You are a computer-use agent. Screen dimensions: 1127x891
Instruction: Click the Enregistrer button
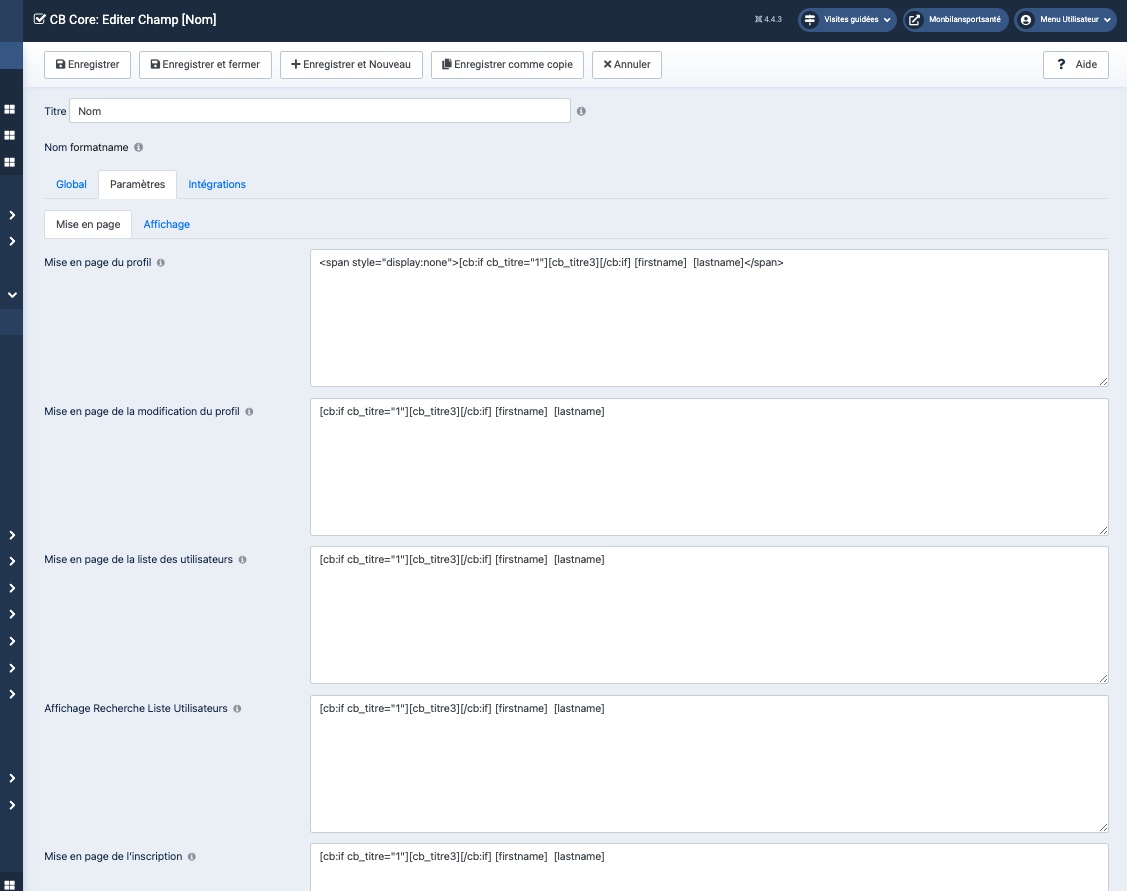[x=87, y=65]
